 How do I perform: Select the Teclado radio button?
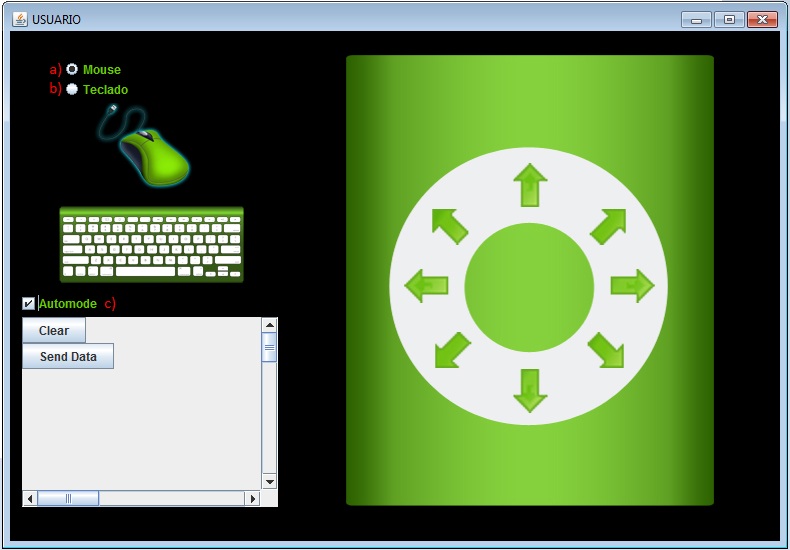(72, 89)
